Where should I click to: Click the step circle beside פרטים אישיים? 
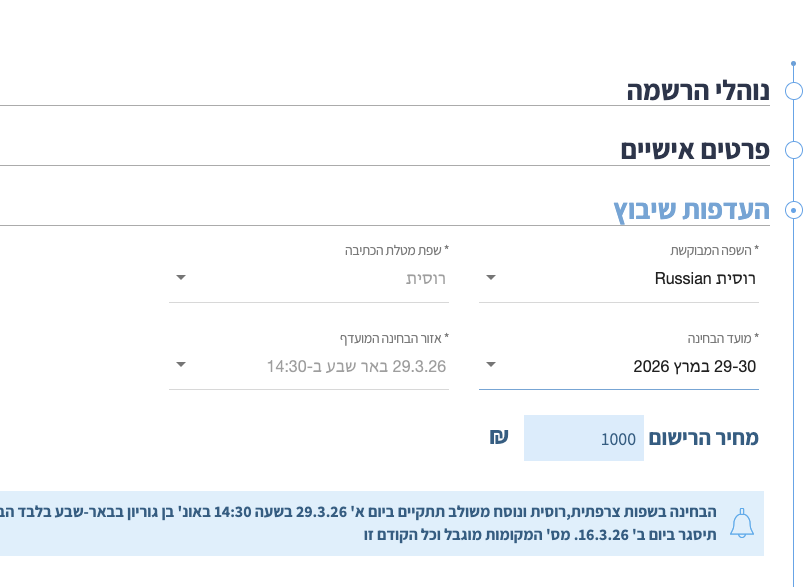click(794, 150)
